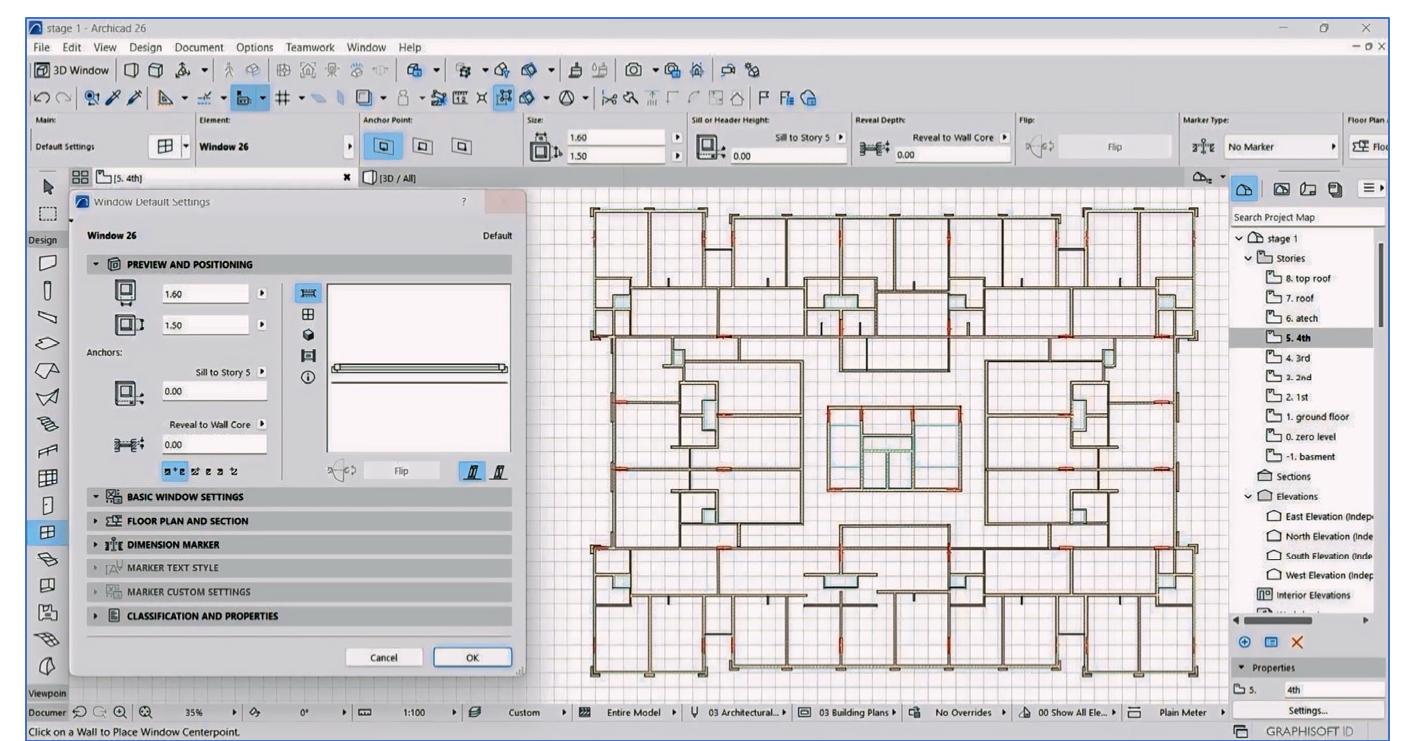The height and width of the screenshot is (741, 1408).
Task: Click the Zoom In magnifier in the bottom bar
Action: (119, 714)
